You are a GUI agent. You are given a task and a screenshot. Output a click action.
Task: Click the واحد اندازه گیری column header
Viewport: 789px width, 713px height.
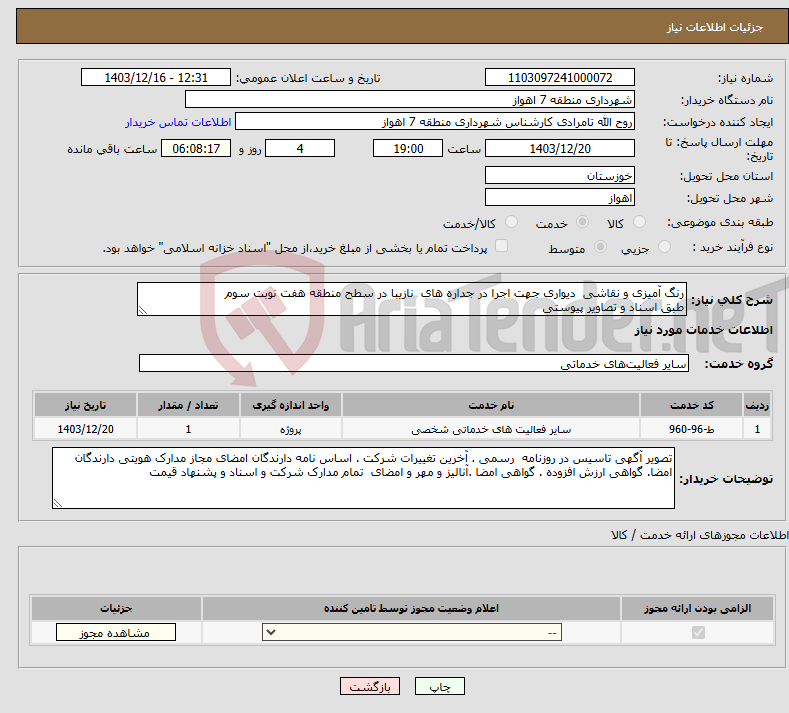coord(291,405)
